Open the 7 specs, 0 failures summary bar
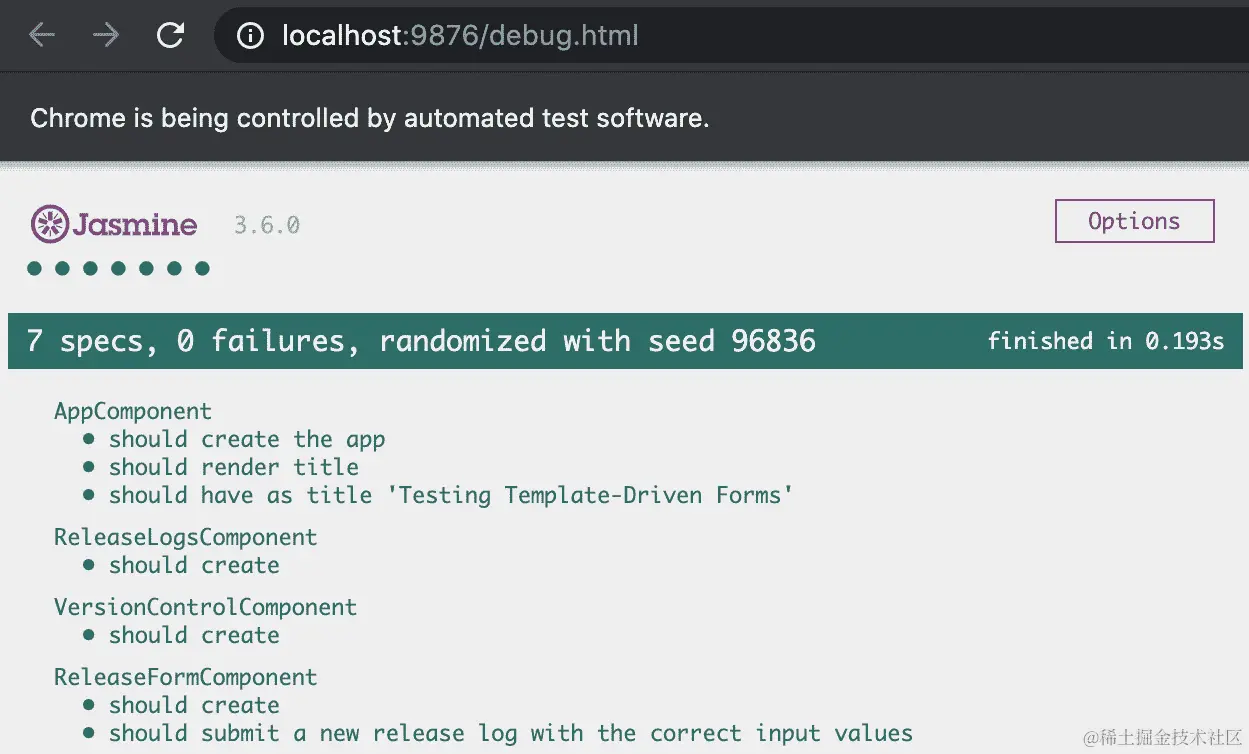Viewport: 1249px width, 754px height. point(624,341)
